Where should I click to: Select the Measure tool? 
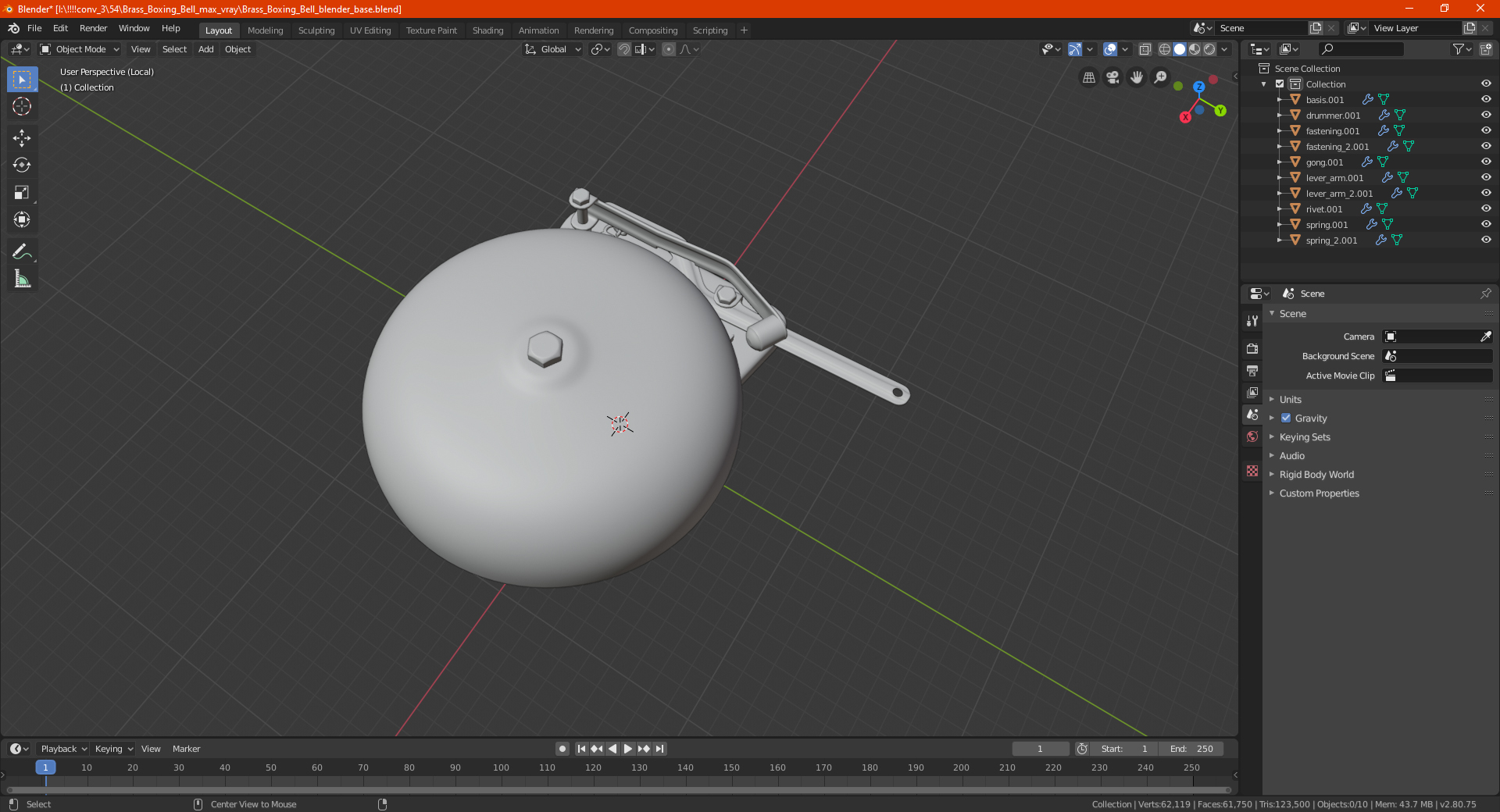22,279
